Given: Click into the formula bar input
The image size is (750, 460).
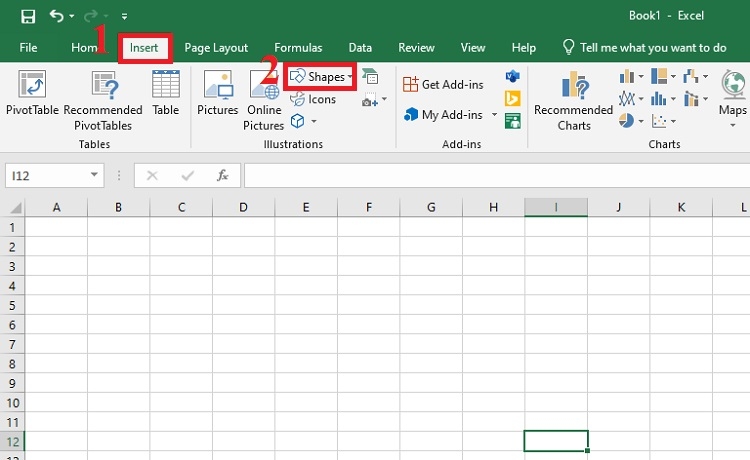Looking at the screenshot, I should [x=497, y=175].
